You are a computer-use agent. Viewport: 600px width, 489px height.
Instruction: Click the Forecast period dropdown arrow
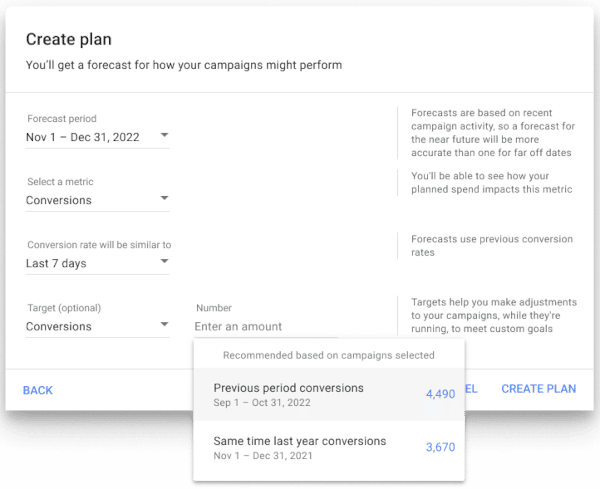(x=164, y=135)
